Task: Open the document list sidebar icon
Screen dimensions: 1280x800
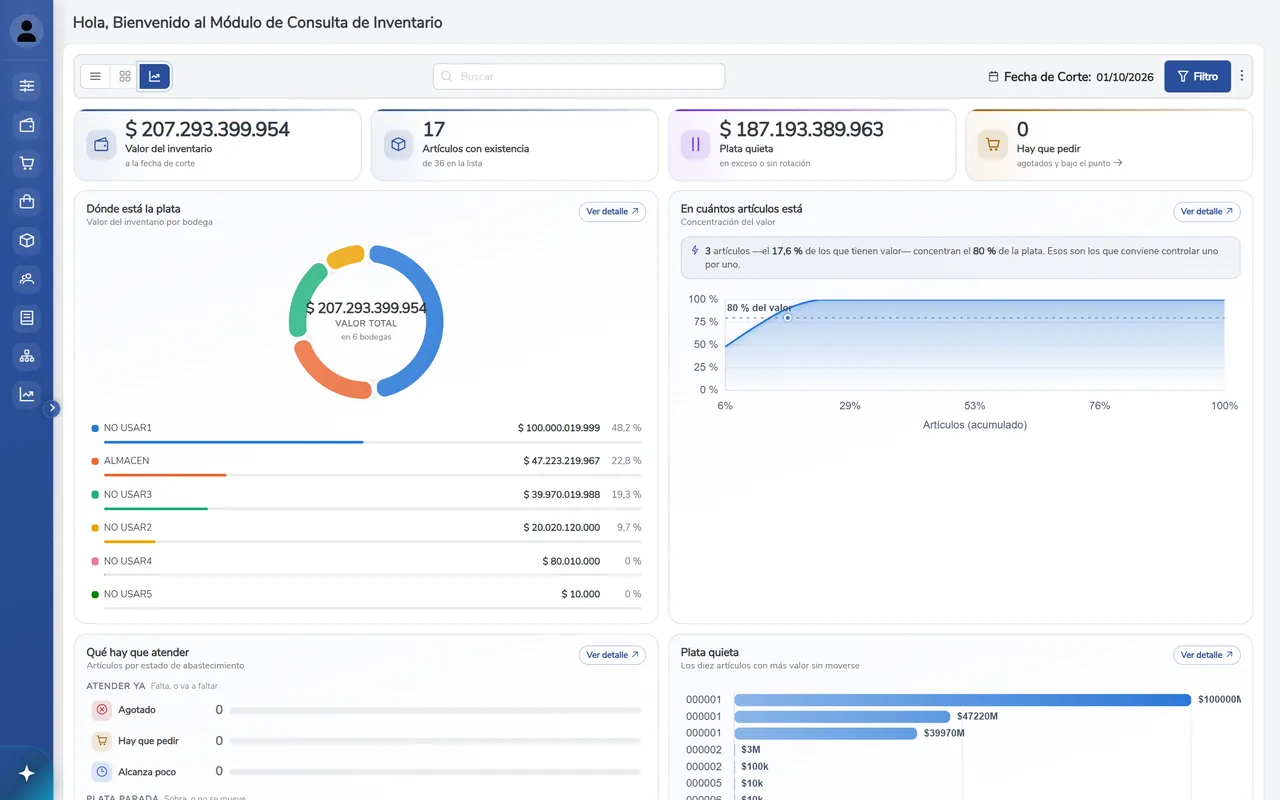Action: coord(27,317)
